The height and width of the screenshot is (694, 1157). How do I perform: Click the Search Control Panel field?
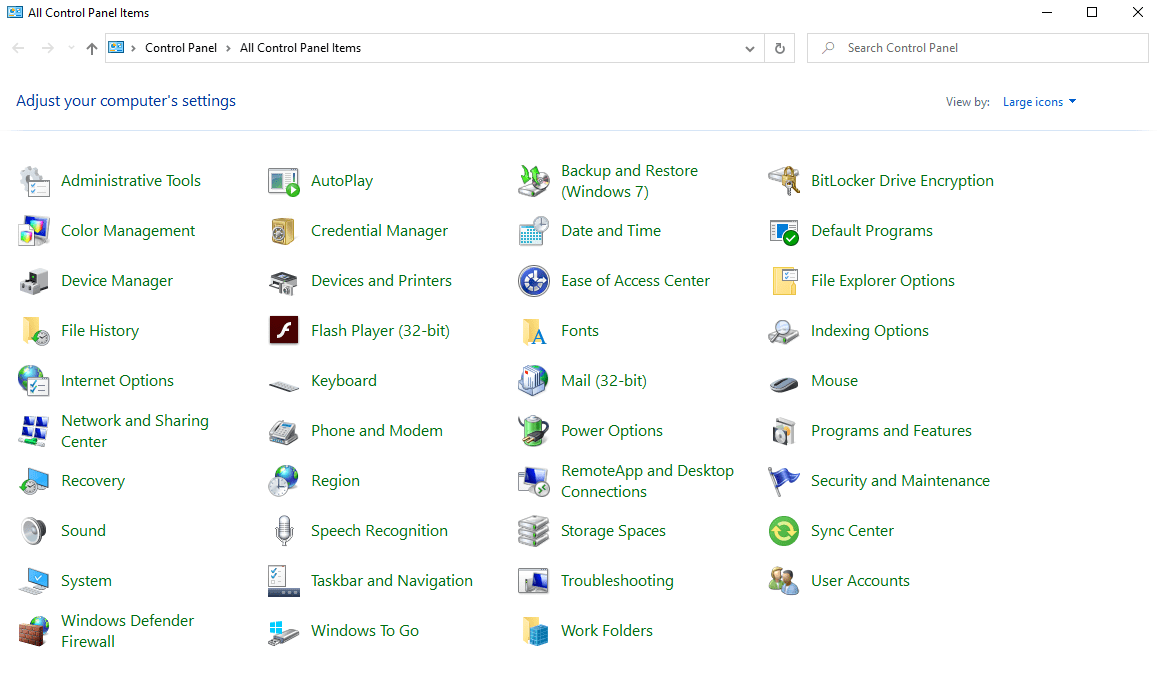(x=978, y=48)
